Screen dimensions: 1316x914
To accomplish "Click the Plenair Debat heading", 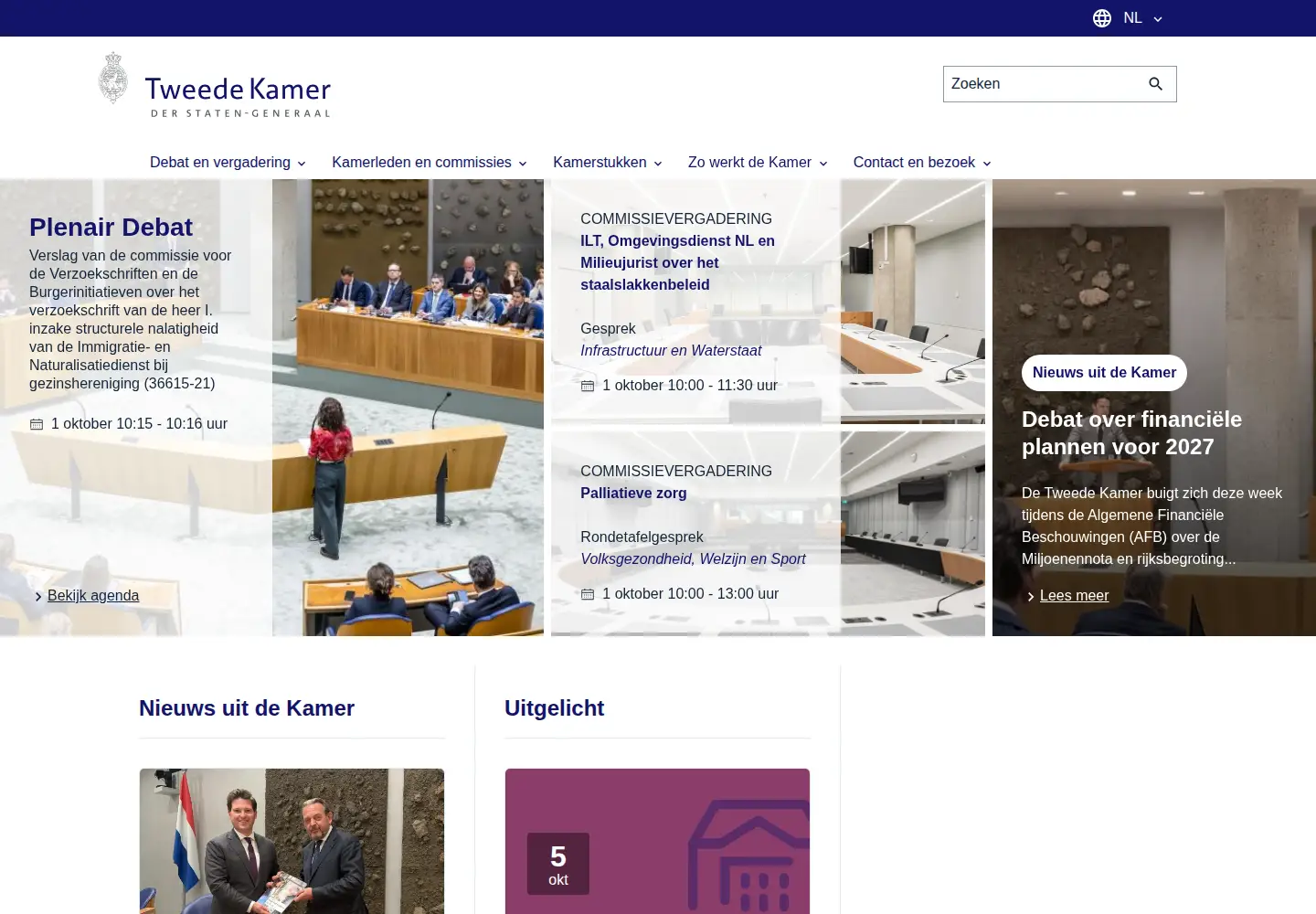I will pos(111,228).
